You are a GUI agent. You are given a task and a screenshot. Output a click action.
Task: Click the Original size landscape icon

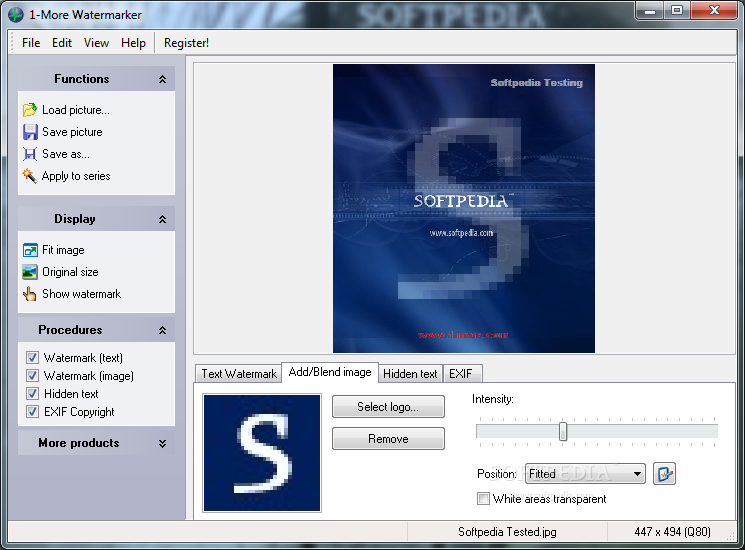[30, 272]
